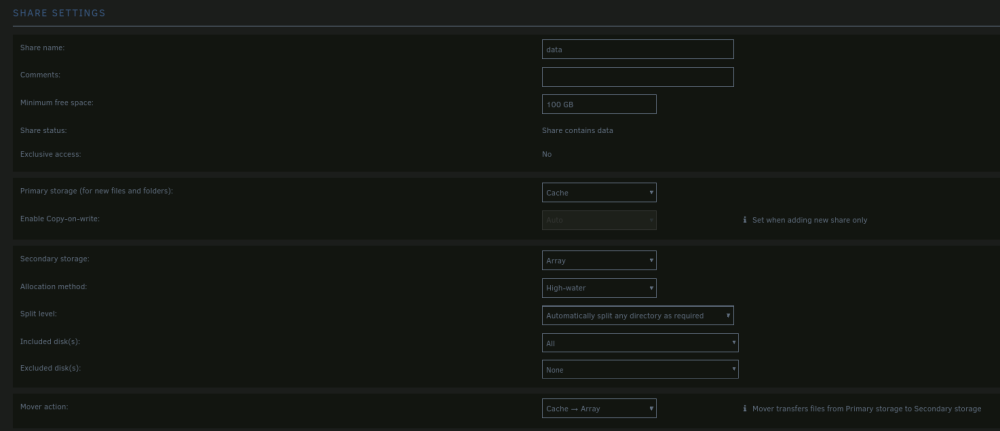Click the Share name input field

click(637, 49)
